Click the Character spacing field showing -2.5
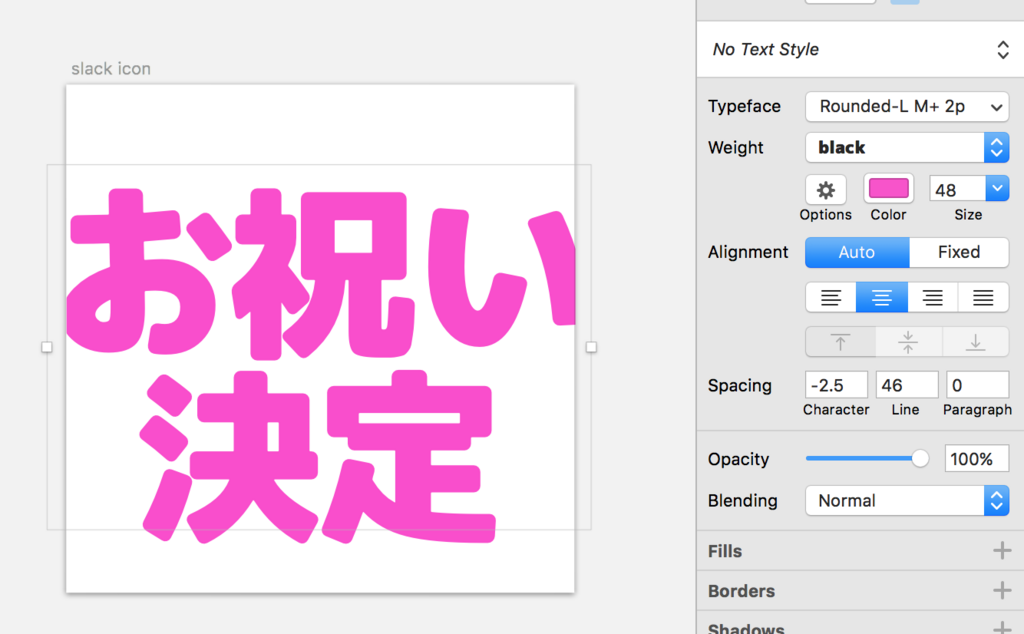The height and width of the screenshot is (634, 1024). point(836,385)
